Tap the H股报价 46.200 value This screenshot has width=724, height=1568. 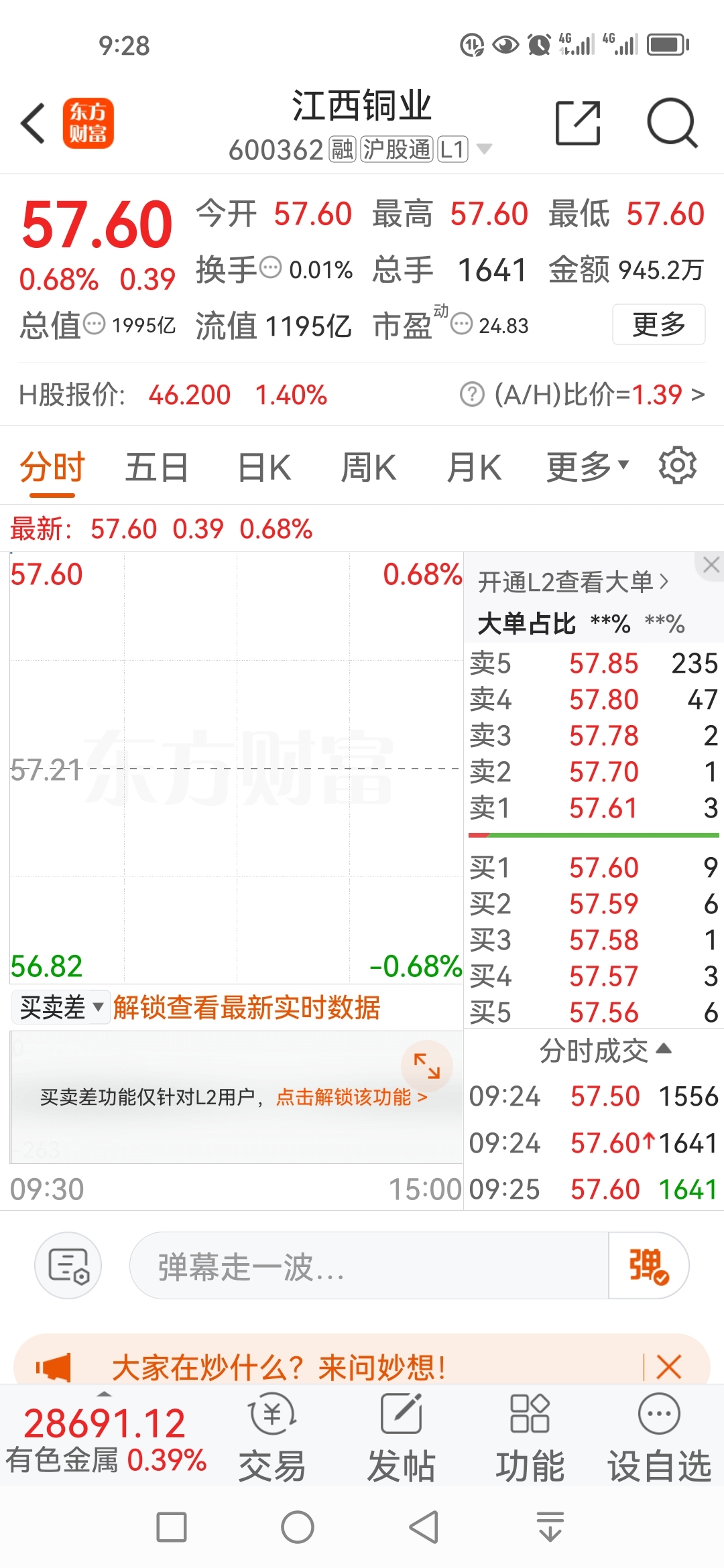tap(190, 395)
